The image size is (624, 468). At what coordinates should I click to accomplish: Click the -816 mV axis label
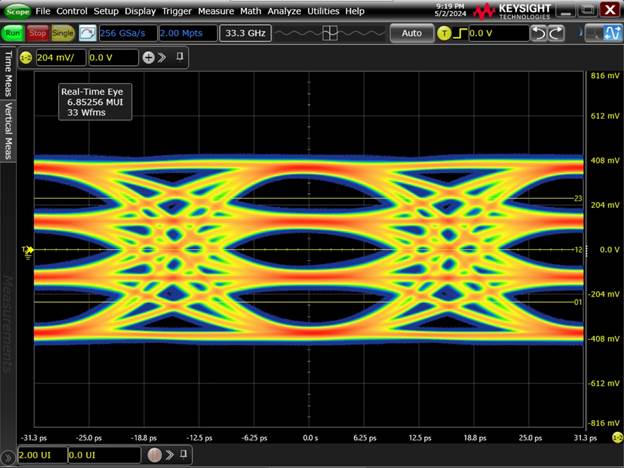[x=604, y=423]
